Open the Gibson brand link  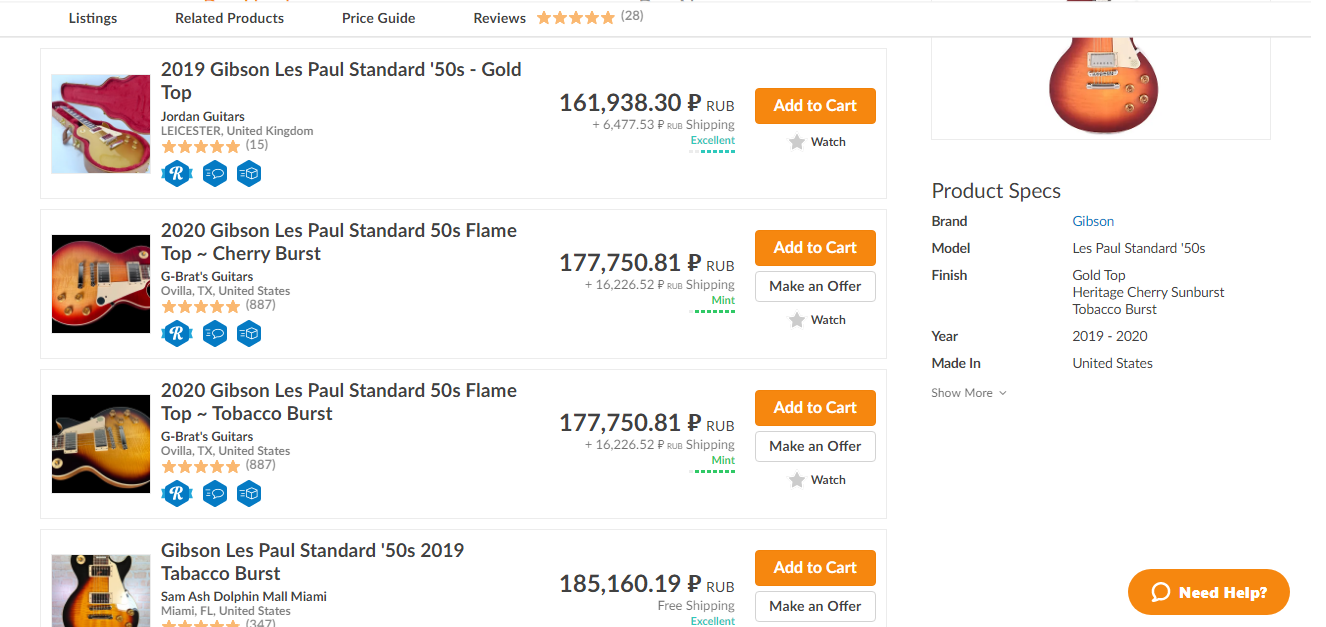coord(1093,221)
